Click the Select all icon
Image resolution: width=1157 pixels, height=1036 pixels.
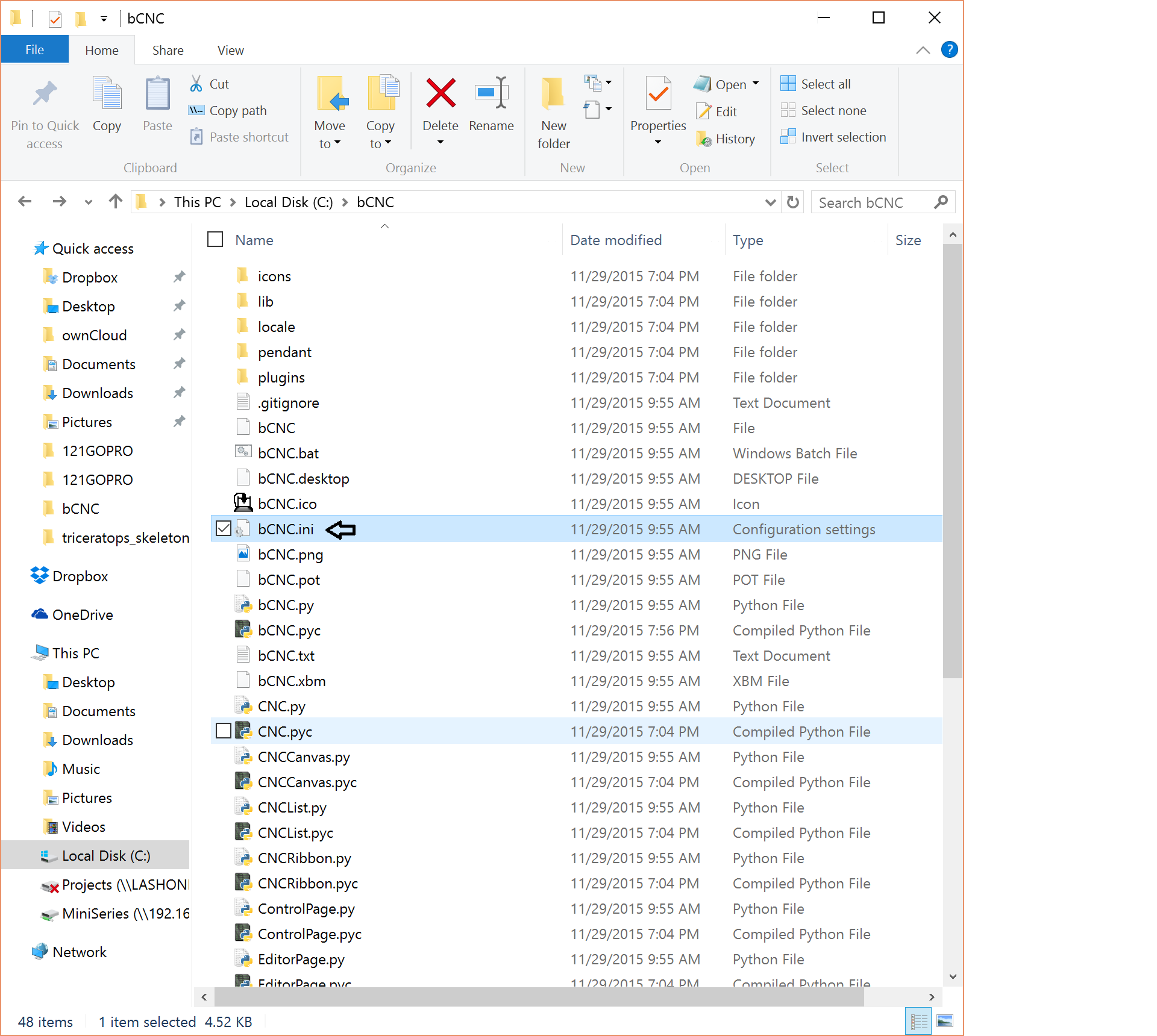tap(788, 84)
